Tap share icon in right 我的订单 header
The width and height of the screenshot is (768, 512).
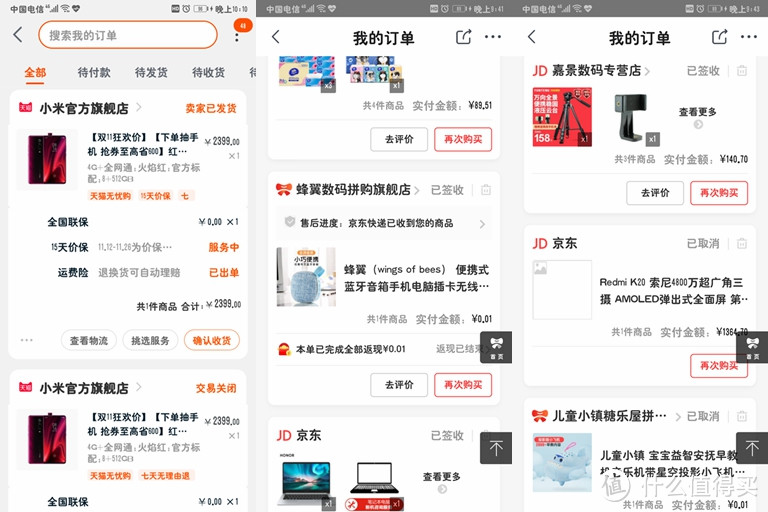[x=719, y=37]
